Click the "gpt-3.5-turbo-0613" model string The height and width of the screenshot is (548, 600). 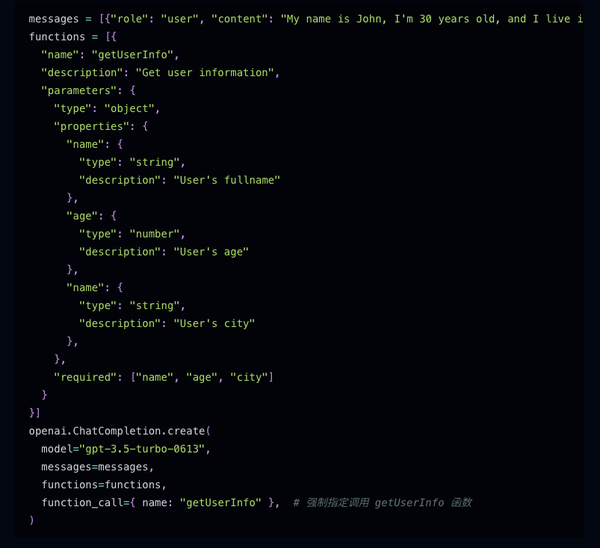[x=149, y=449]
